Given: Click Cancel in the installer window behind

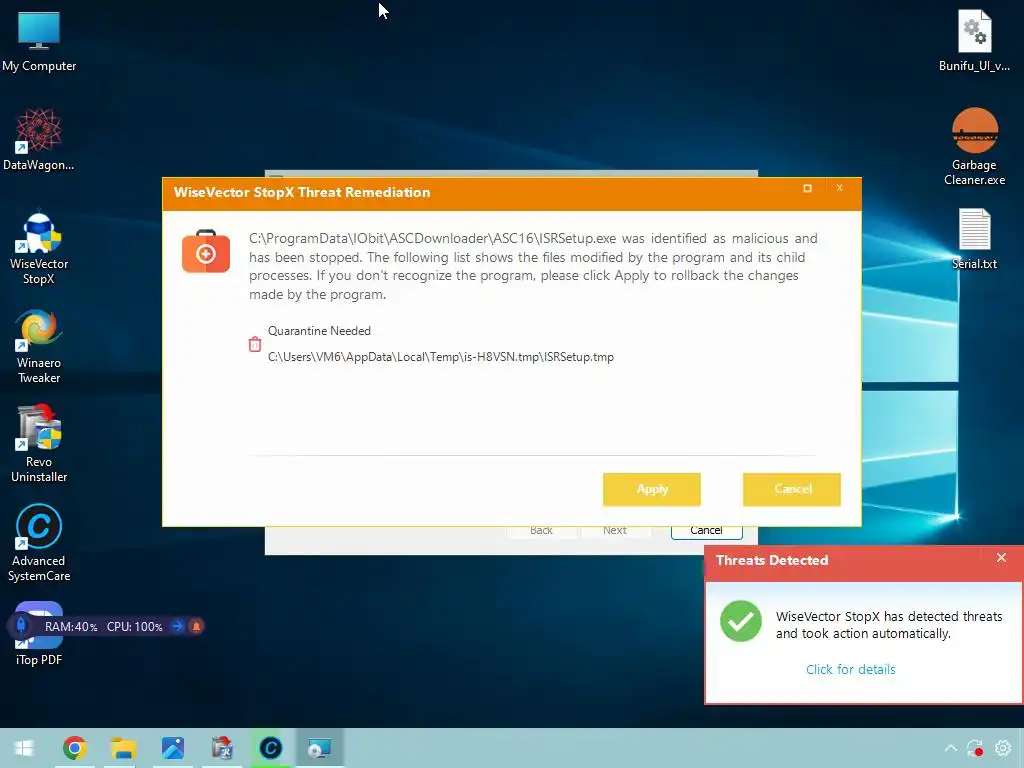Looking at the screenshot, I should tap(706, 531).
